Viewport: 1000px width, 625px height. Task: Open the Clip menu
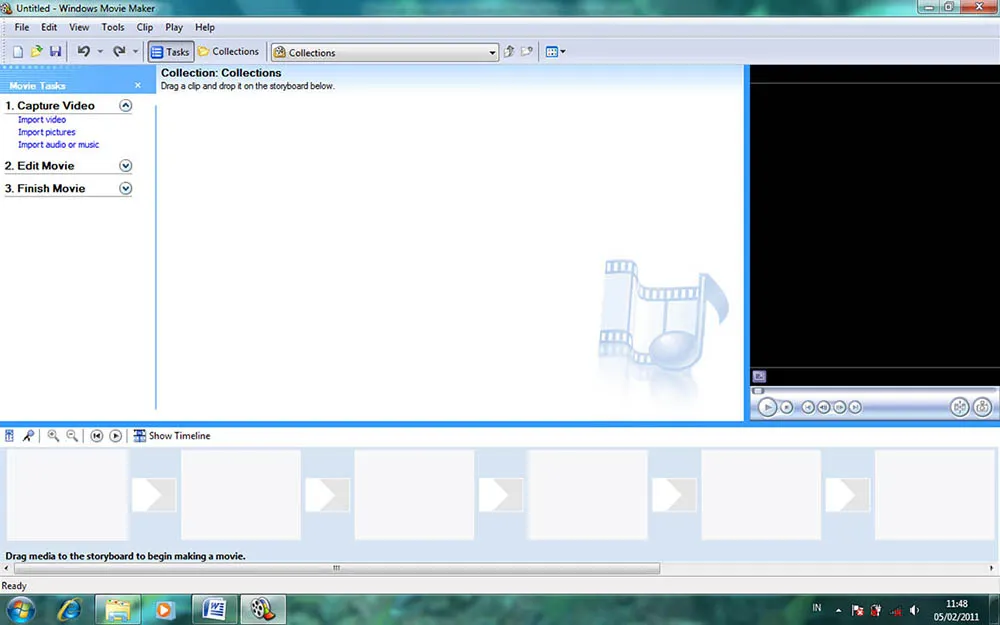(144, 27)
